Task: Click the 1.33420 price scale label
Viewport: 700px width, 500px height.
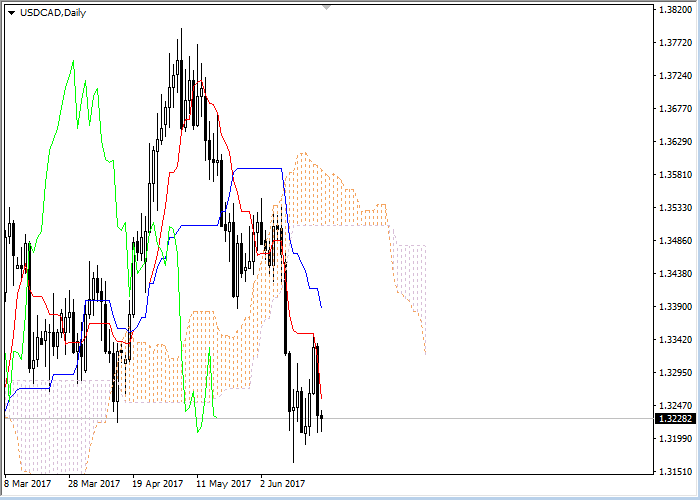Action: (x=675, y=340)
